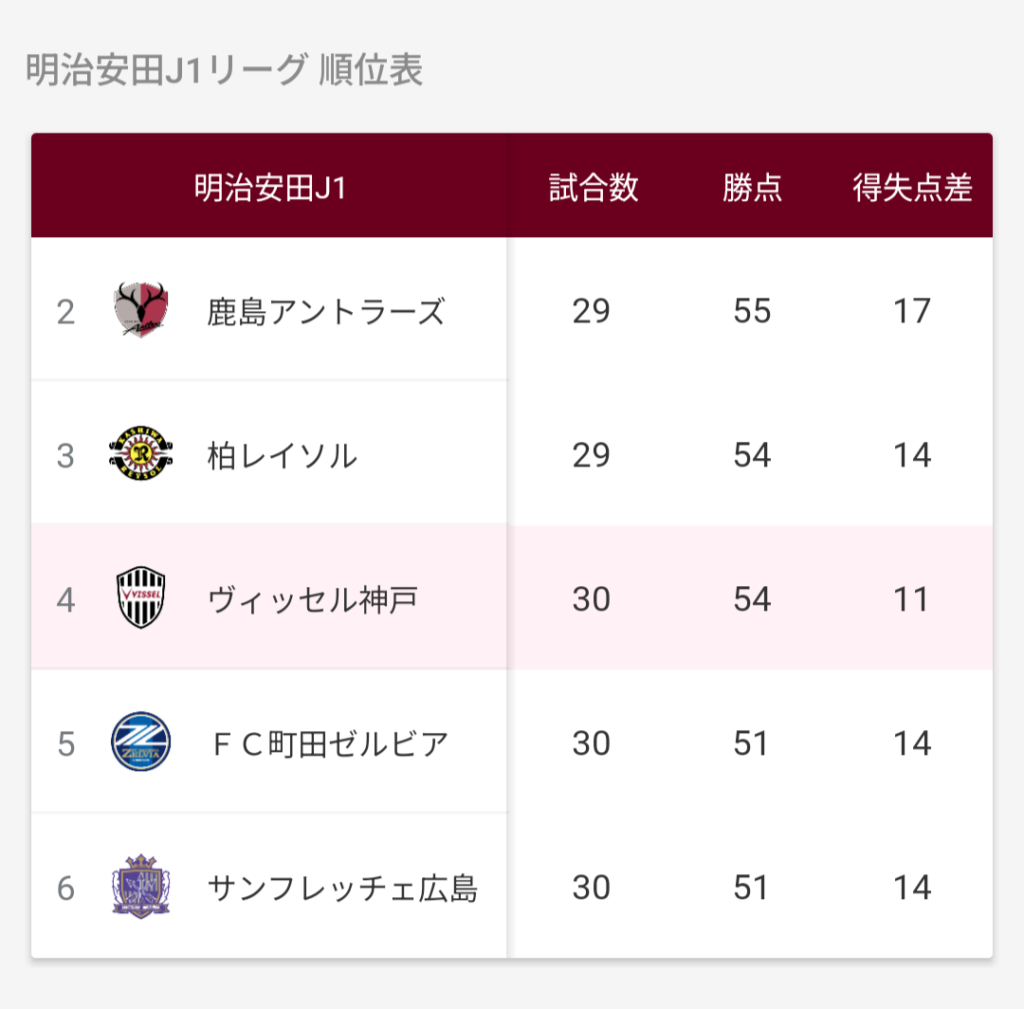Click the FC Machida Zelvia crest
Screen dimensions: 1024x1009
coord(141,742)
